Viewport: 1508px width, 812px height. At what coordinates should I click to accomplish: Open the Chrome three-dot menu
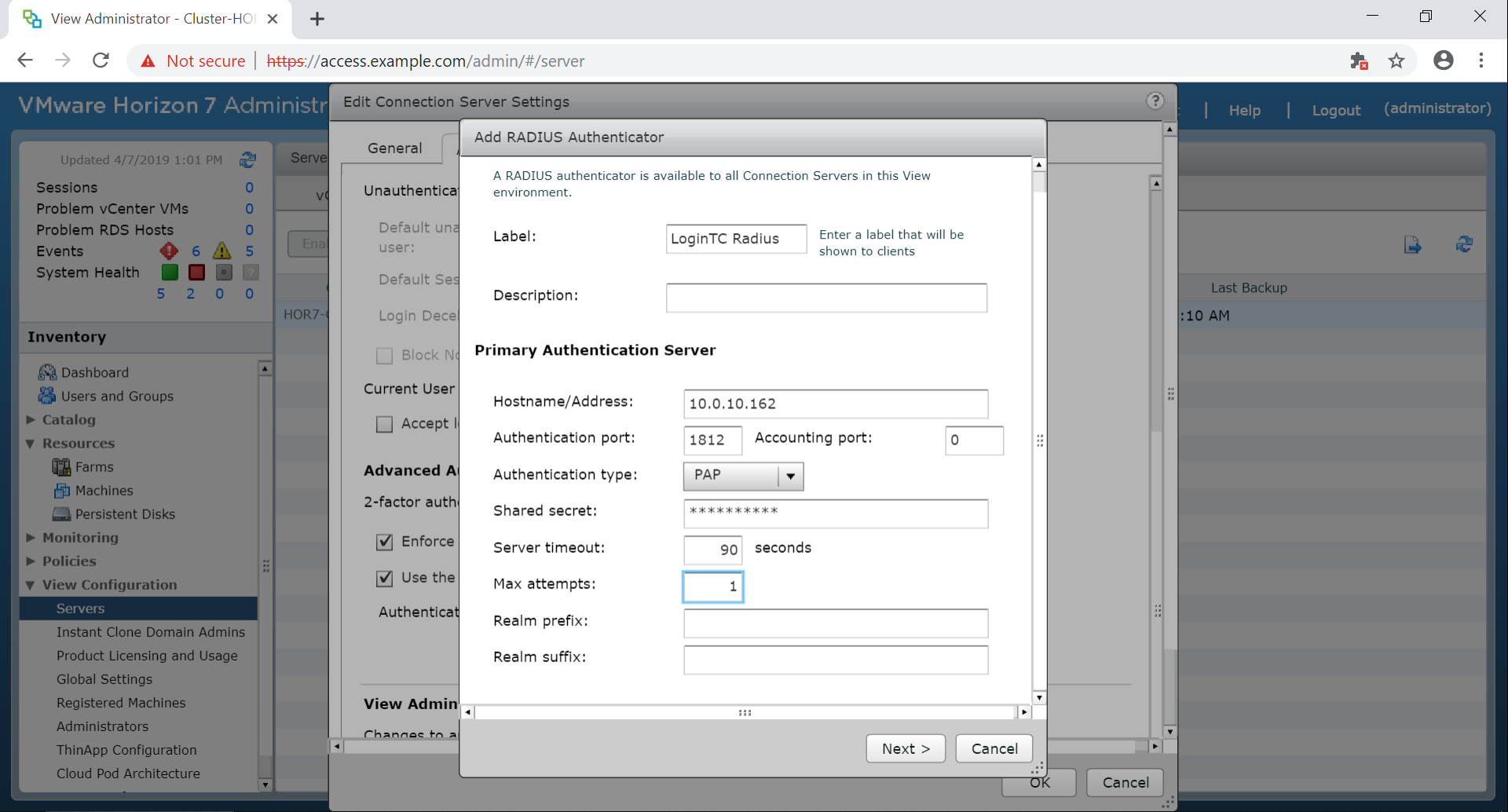1481,60
